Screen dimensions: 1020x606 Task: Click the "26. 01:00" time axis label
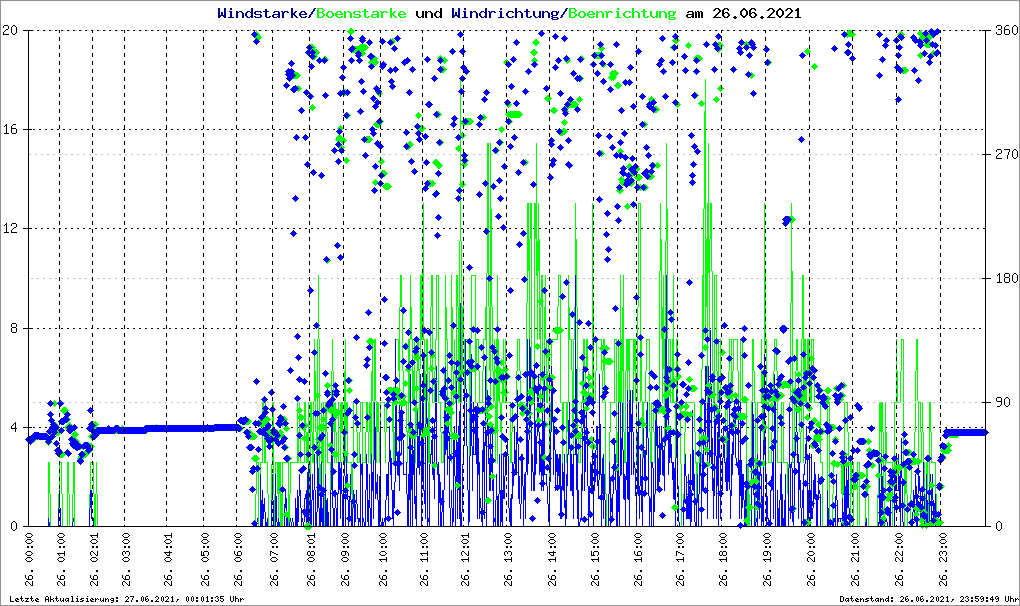(x=61, y=559)
